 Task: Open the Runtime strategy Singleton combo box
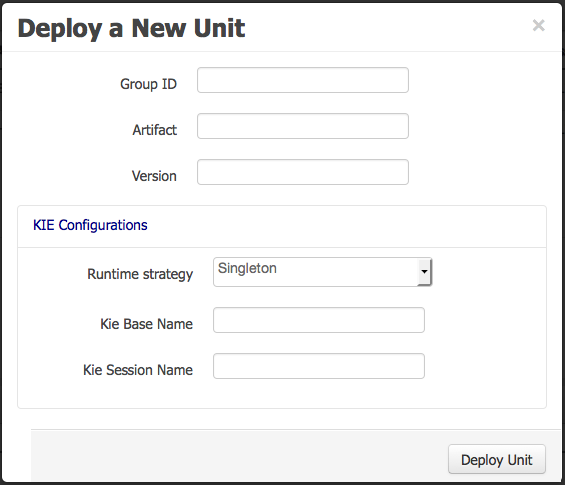tap(322, 272)
